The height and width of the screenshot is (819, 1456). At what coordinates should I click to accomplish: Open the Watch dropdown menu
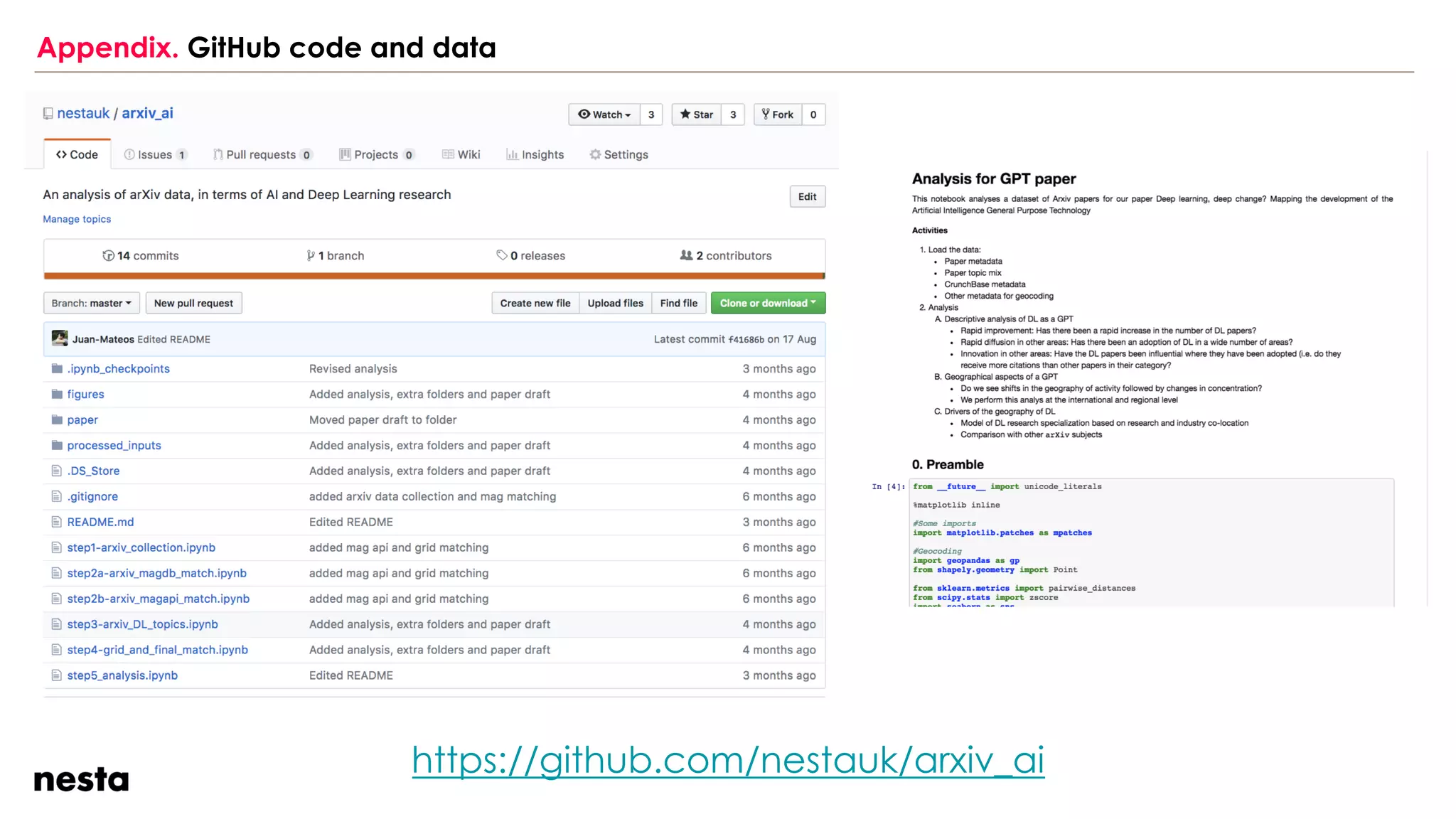point(604,114)
